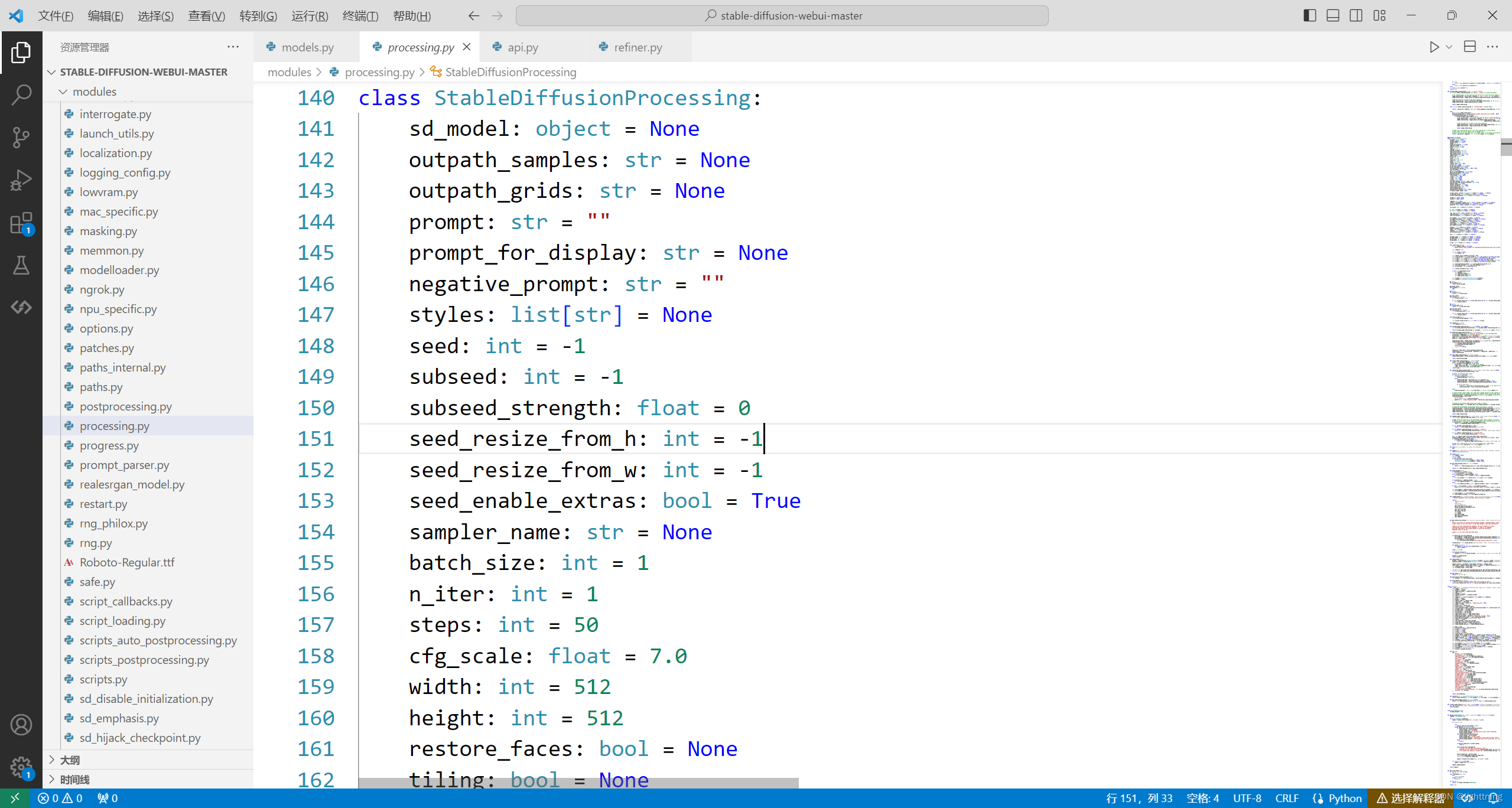The width and height of the screenshot is (1512, 808).
Task: Open options.py in the file explorer
Action: [106, 328]
